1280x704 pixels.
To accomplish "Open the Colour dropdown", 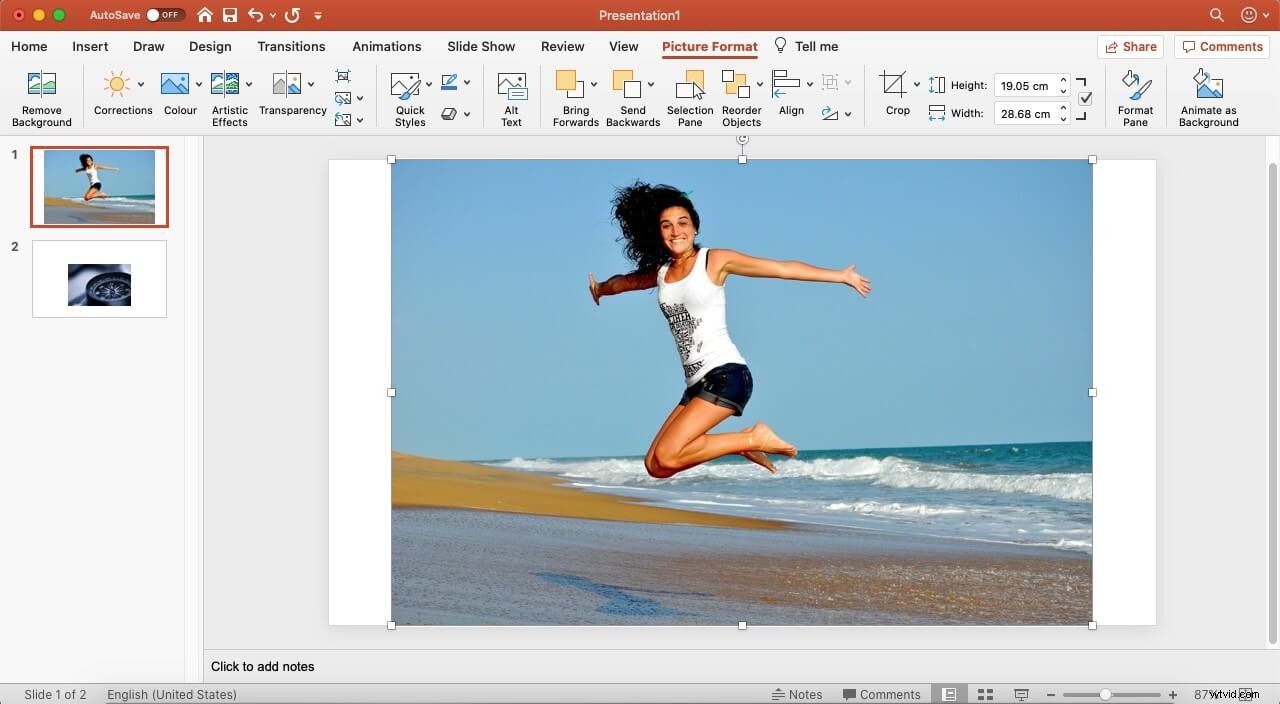I will tap(199, 83).
